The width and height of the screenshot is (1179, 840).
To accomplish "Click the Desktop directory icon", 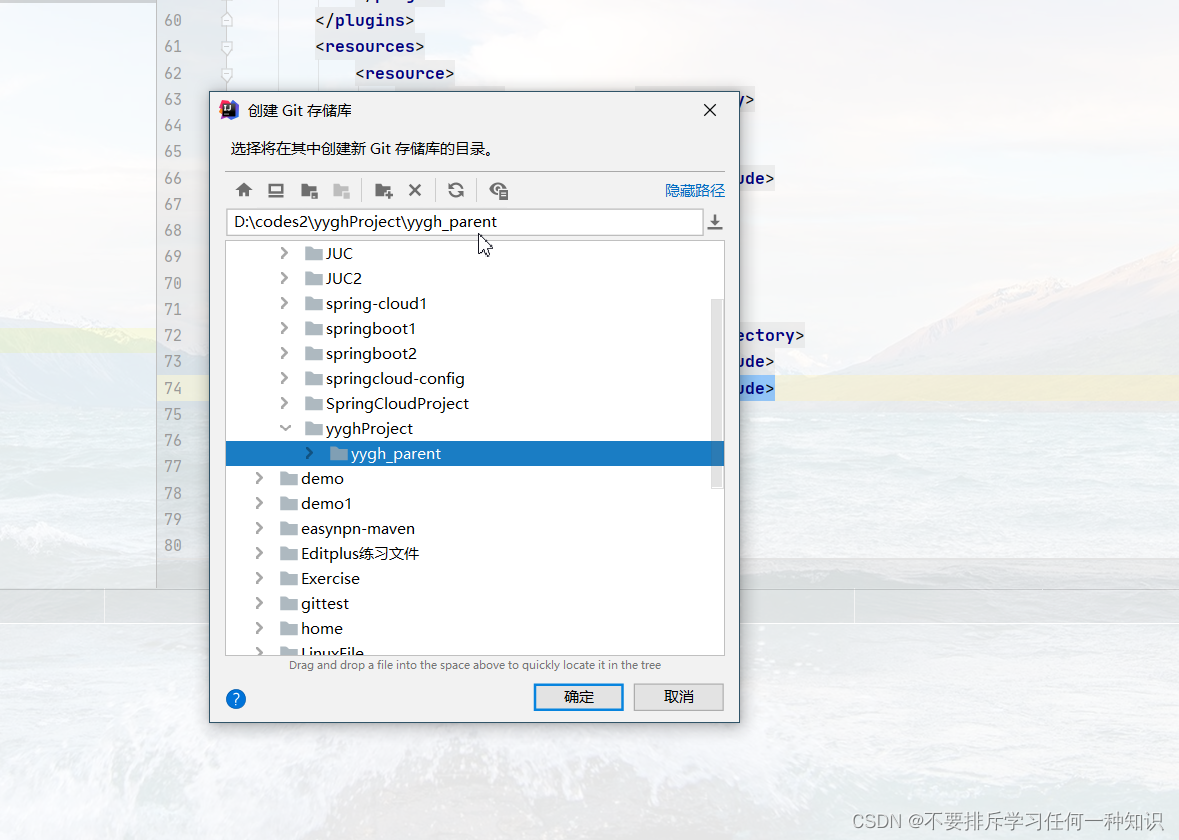I will (276, 190).
